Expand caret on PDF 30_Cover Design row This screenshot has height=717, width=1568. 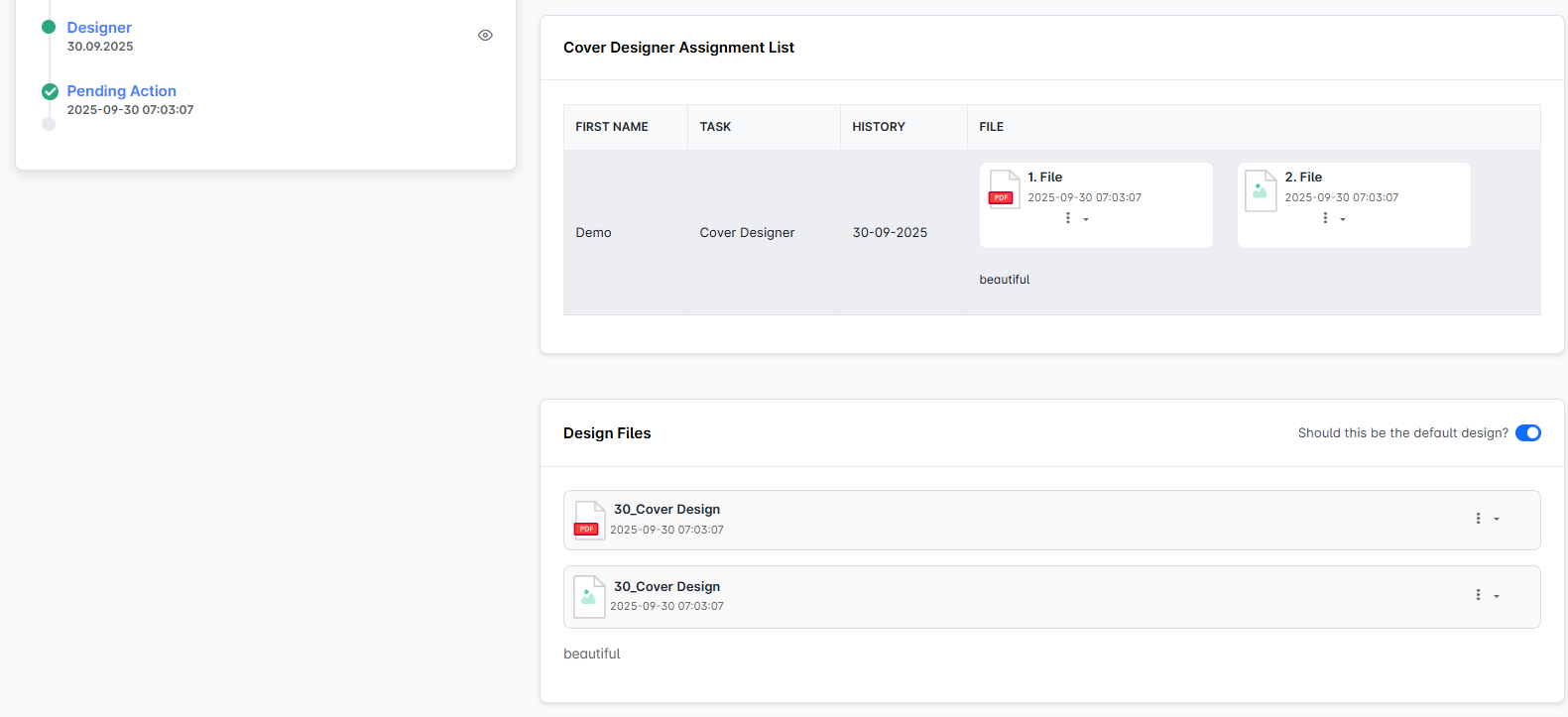(x=1497, y=520)
